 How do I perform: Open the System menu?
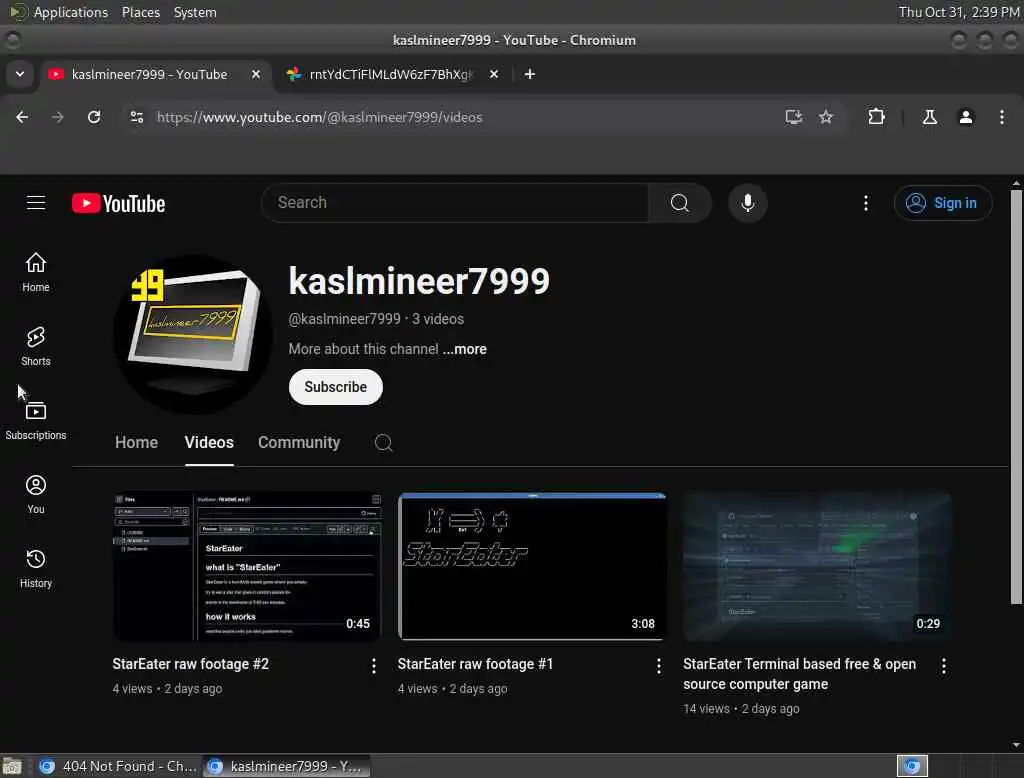point(195,12)
